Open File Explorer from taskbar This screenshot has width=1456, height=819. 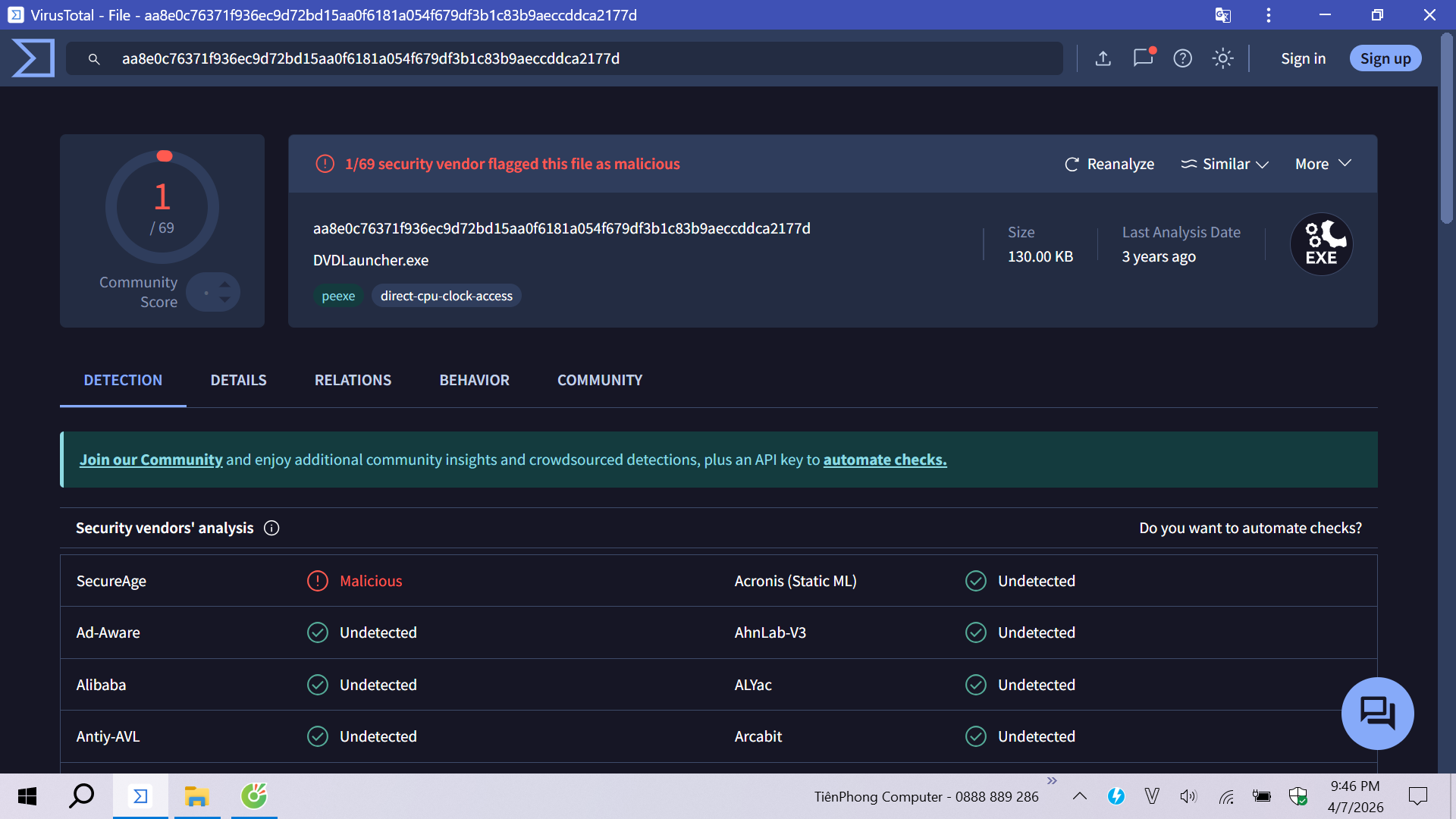pyautogui.click(x=196, y=796)
